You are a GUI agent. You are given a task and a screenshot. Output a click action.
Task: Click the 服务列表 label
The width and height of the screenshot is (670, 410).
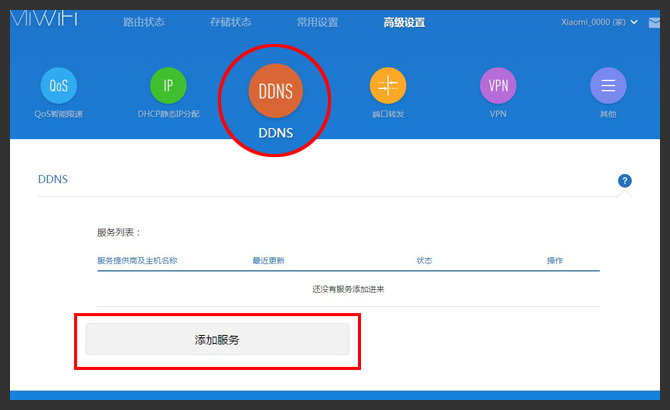tap(119, 232)
